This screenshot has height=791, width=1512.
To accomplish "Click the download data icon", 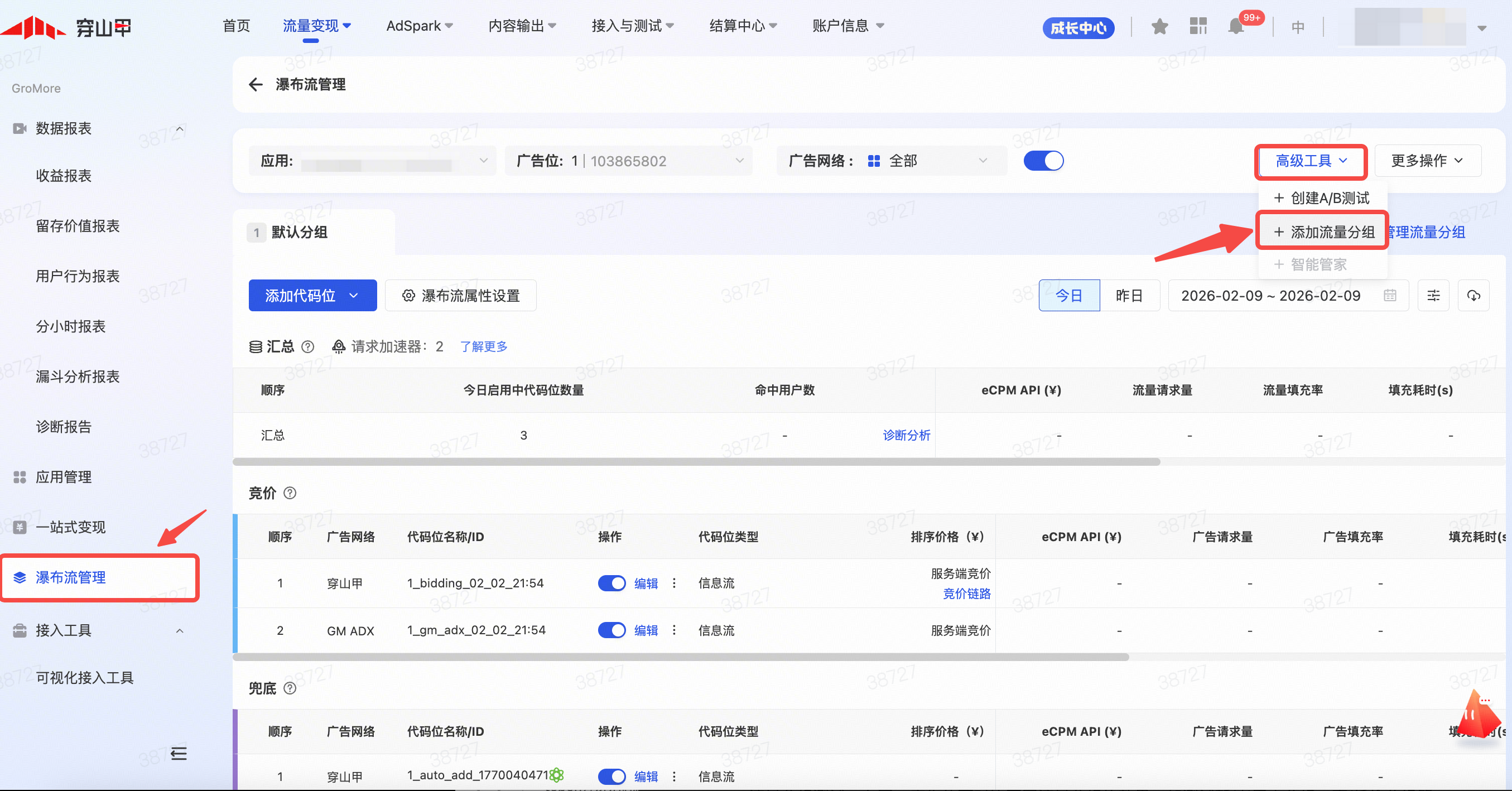I will pos(1474,296).
